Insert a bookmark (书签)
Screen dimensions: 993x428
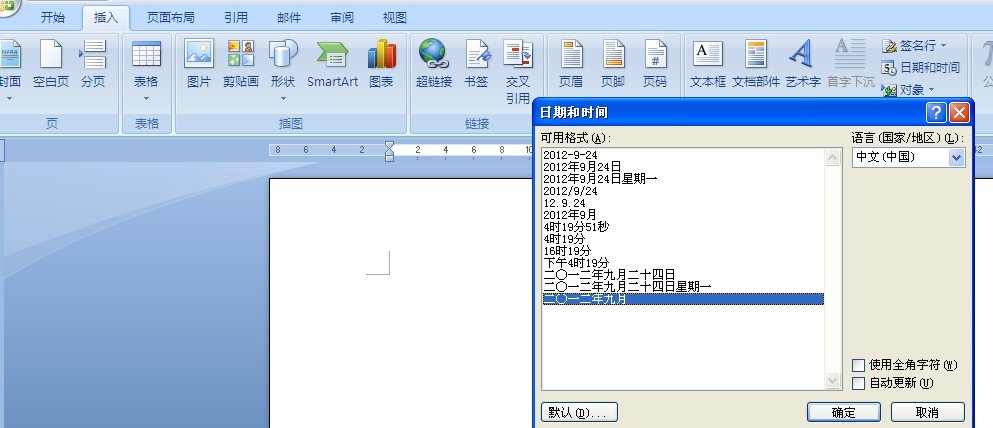tap(476, 63)
